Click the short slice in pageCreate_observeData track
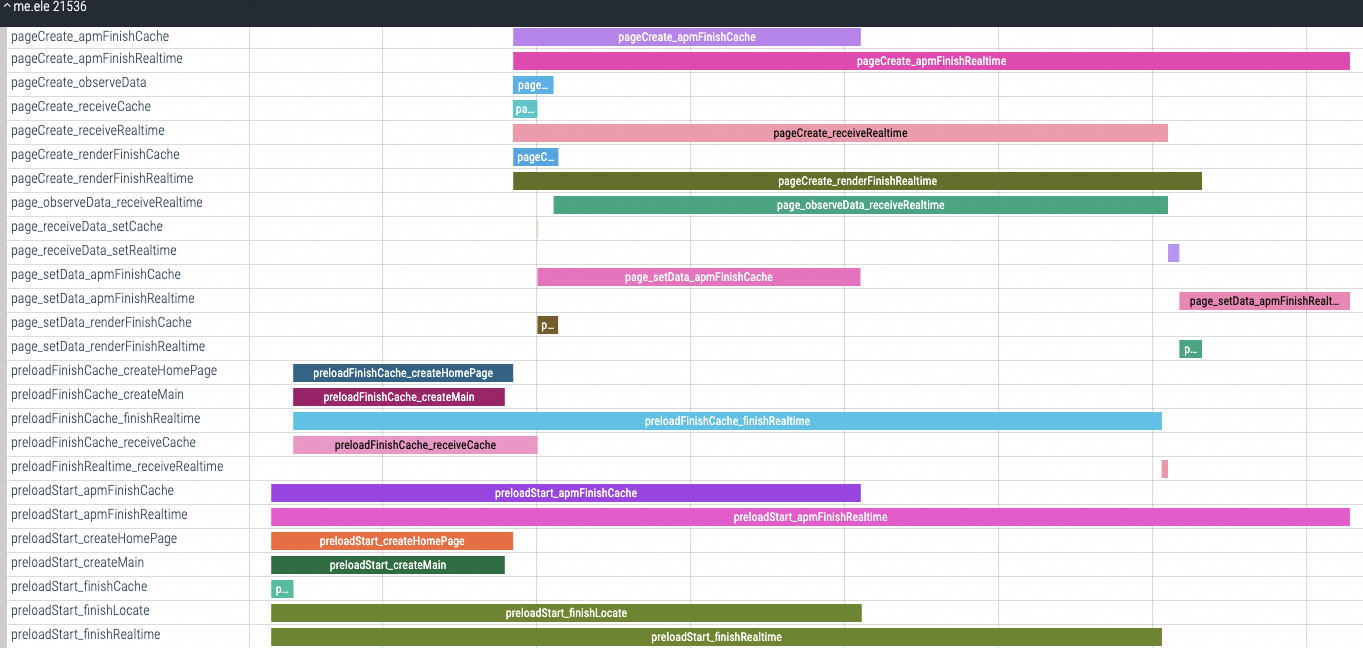This screenshot has width=1363, height=648. (x=532, y=85)
